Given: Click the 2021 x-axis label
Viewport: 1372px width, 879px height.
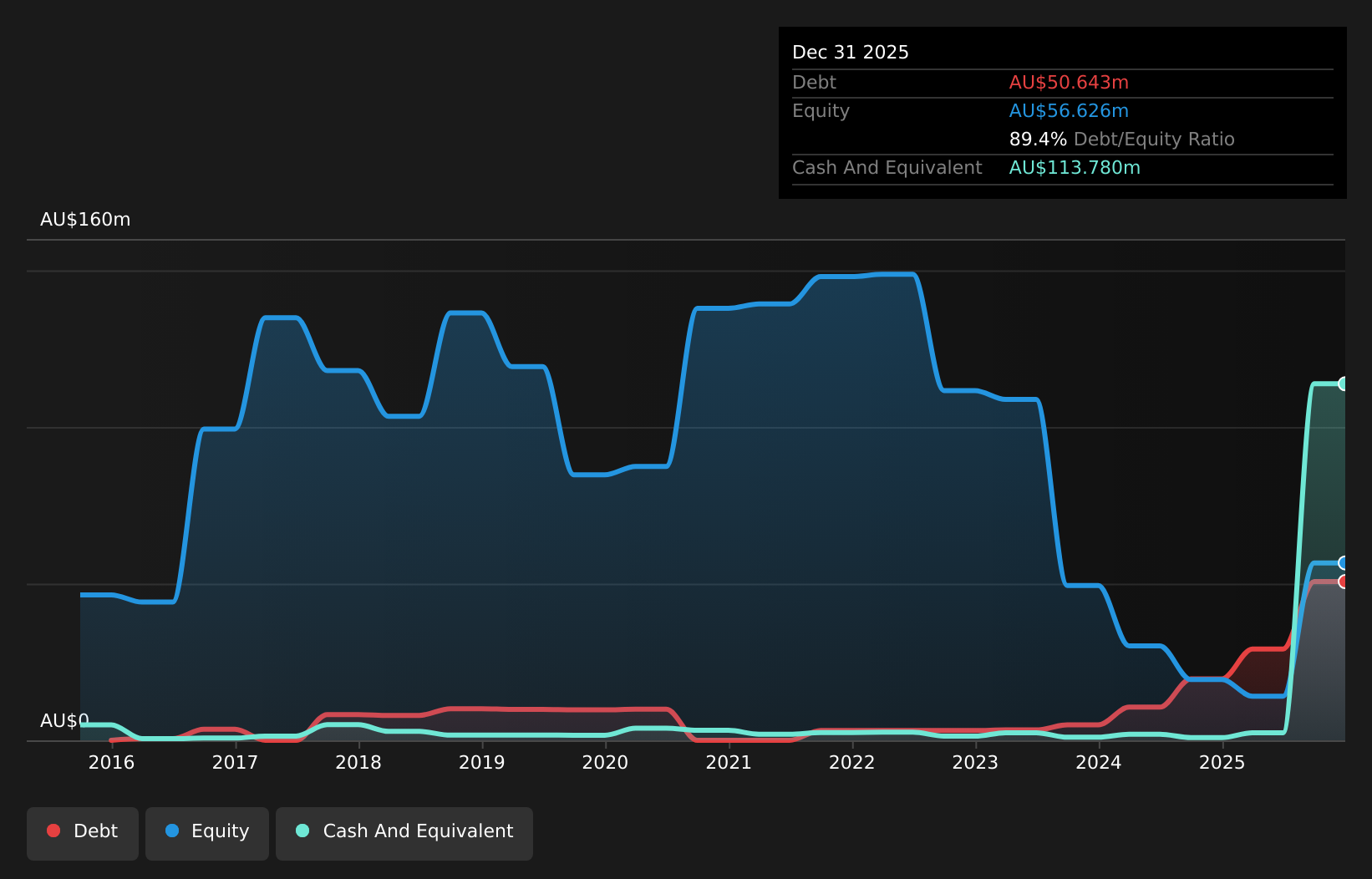Looking at the screenshot, I should (x=729, y=762).
